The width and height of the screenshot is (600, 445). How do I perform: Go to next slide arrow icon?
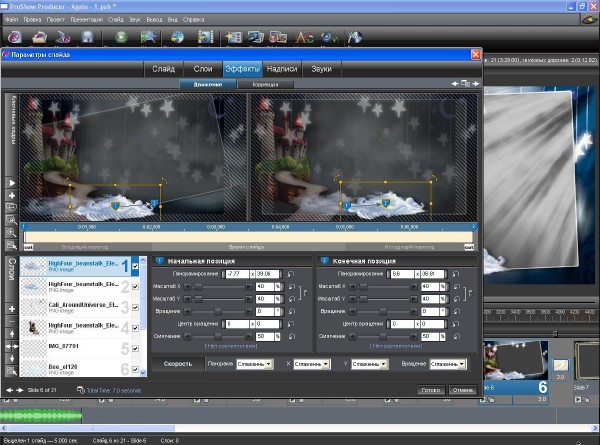coord(21,389)
